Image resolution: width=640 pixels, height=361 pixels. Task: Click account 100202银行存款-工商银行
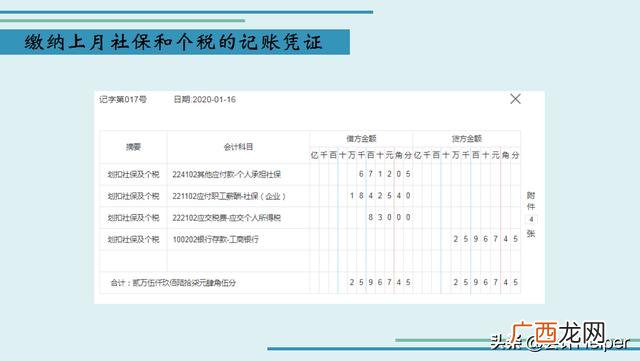coord(216,239)
